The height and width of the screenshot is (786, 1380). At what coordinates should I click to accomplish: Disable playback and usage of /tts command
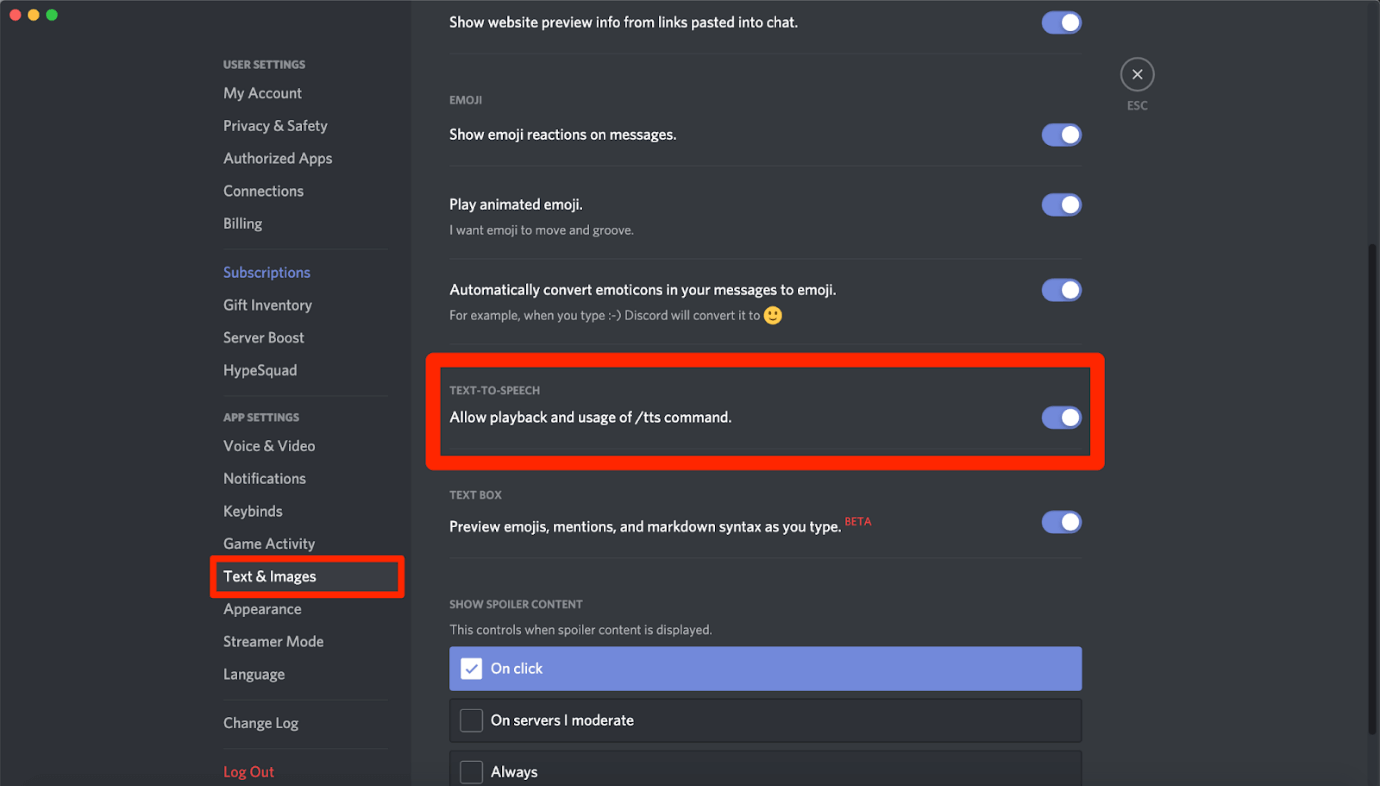coord(1061,417)
